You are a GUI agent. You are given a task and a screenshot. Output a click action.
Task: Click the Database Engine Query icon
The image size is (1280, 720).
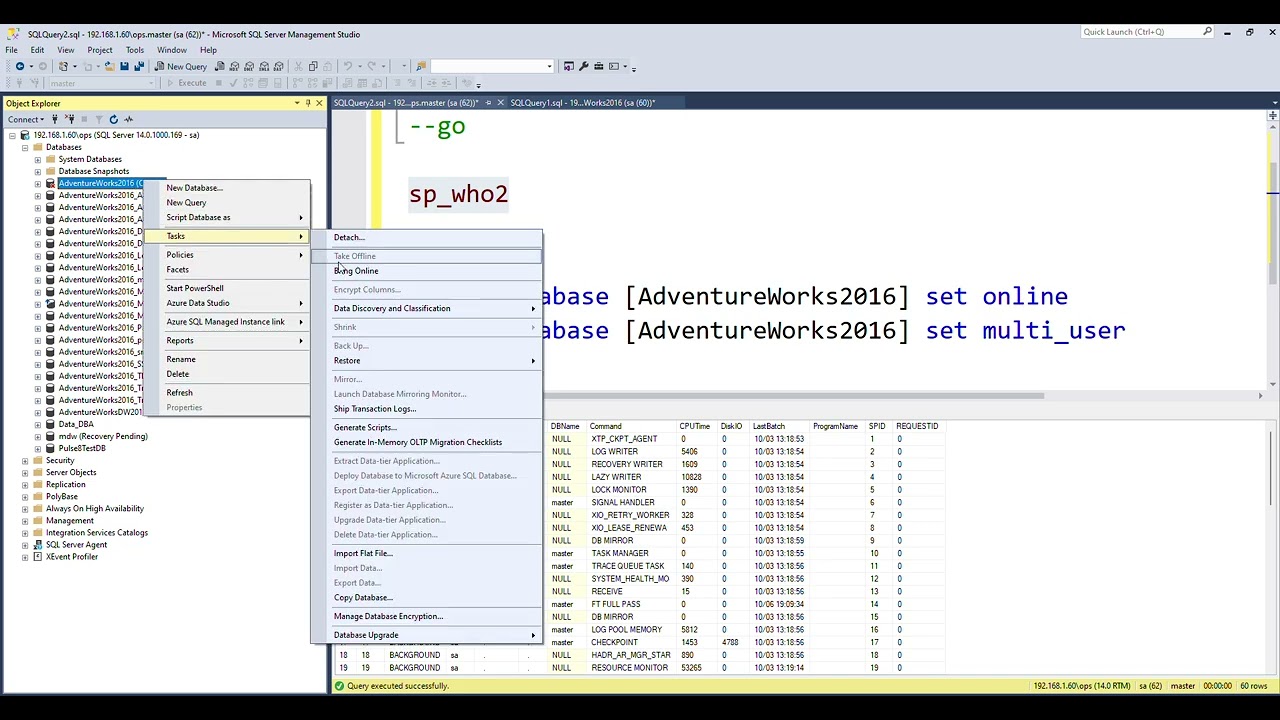click(220, 66)
